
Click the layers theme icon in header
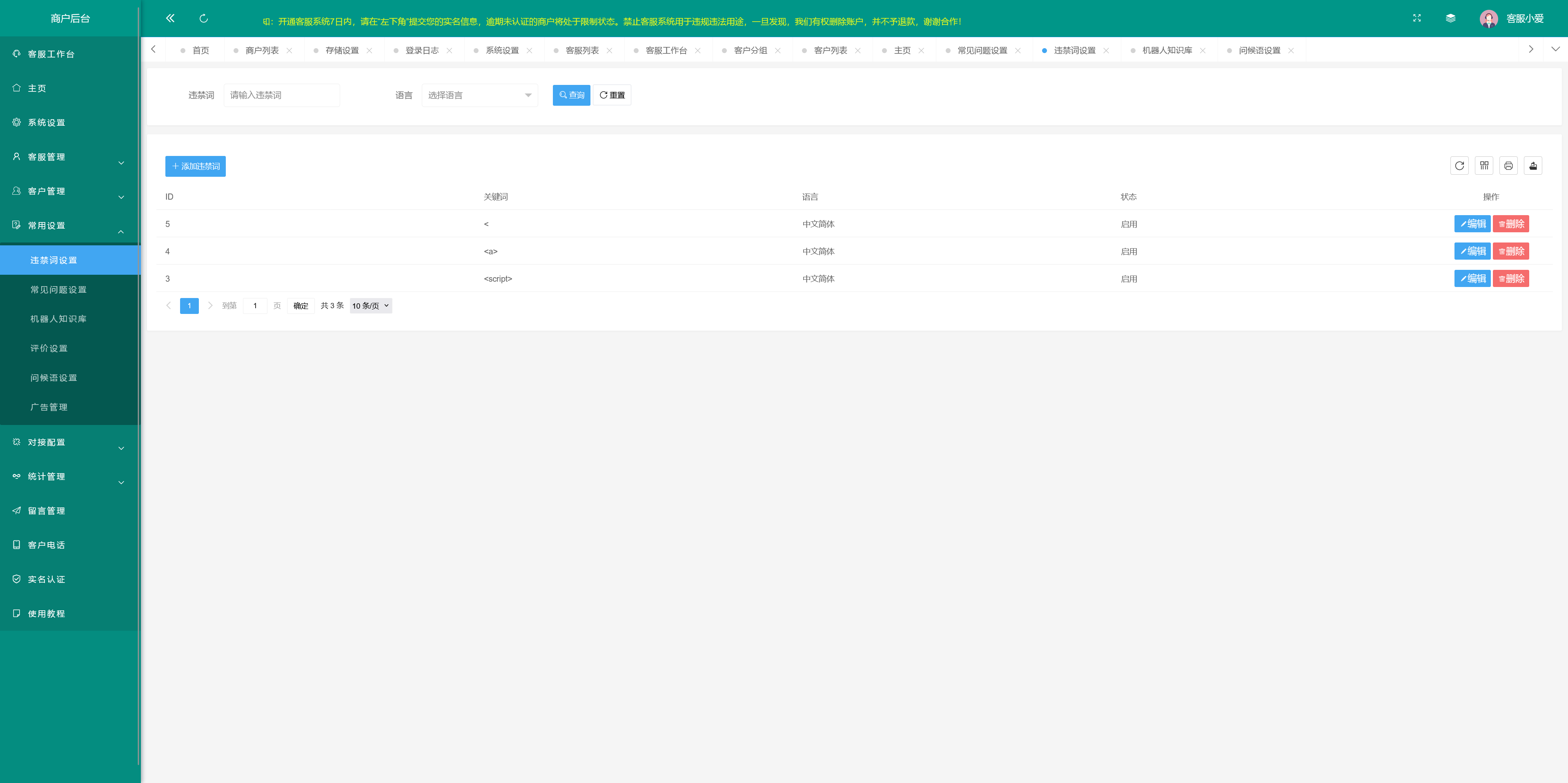[x=1450, y=18]
